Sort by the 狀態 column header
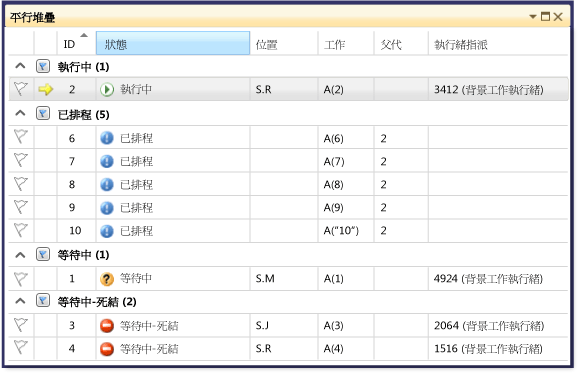 [x=173, y=43]
